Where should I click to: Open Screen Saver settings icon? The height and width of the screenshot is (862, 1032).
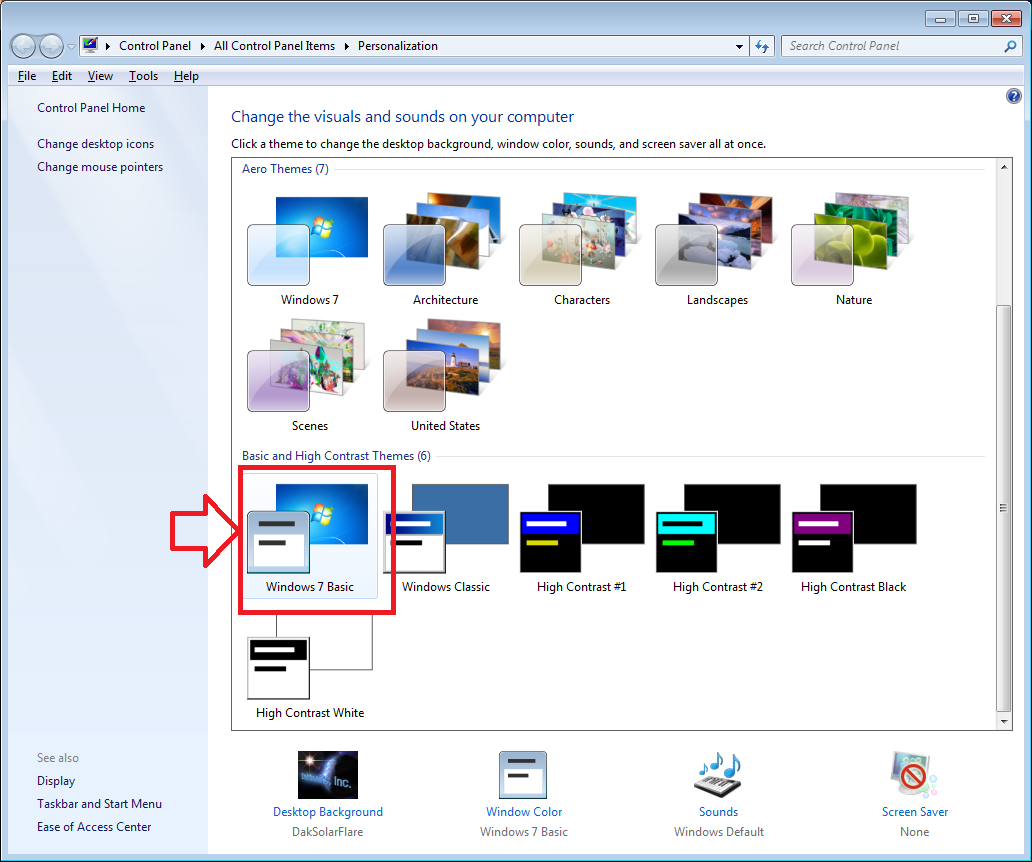[x=914, y=775]
